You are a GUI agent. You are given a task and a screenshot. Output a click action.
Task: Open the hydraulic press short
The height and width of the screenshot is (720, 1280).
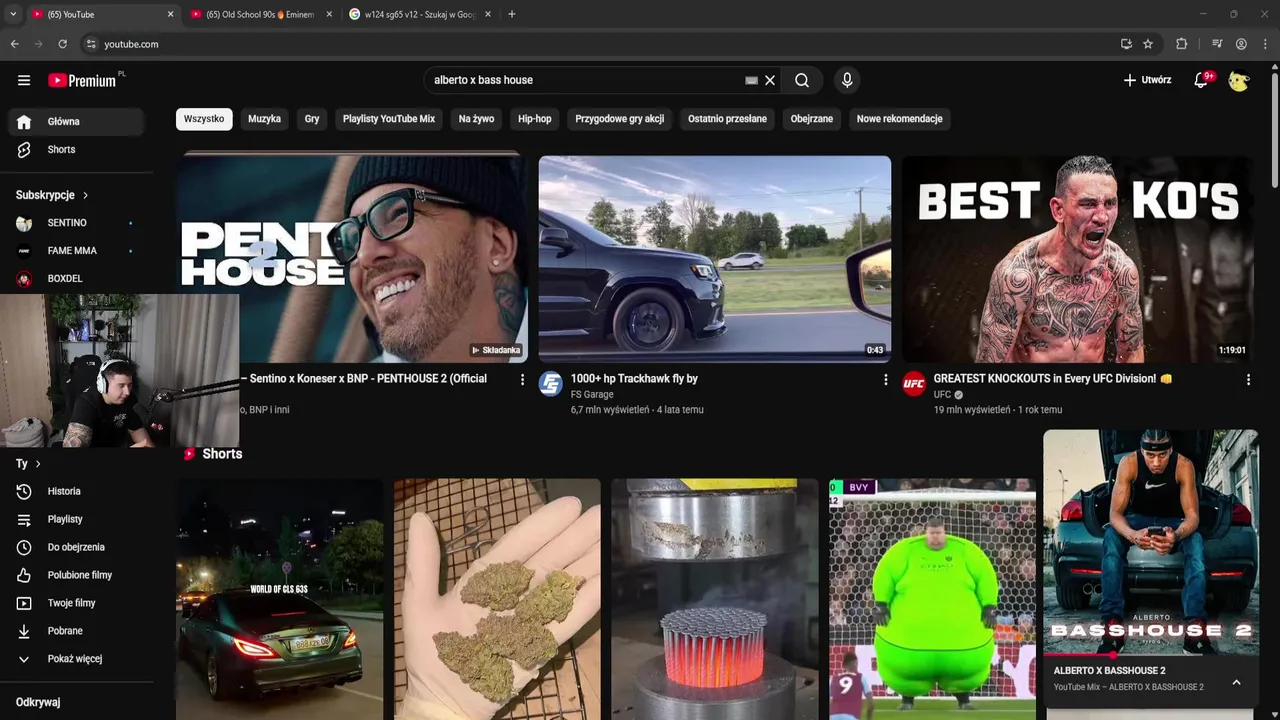tap(715, 599)
